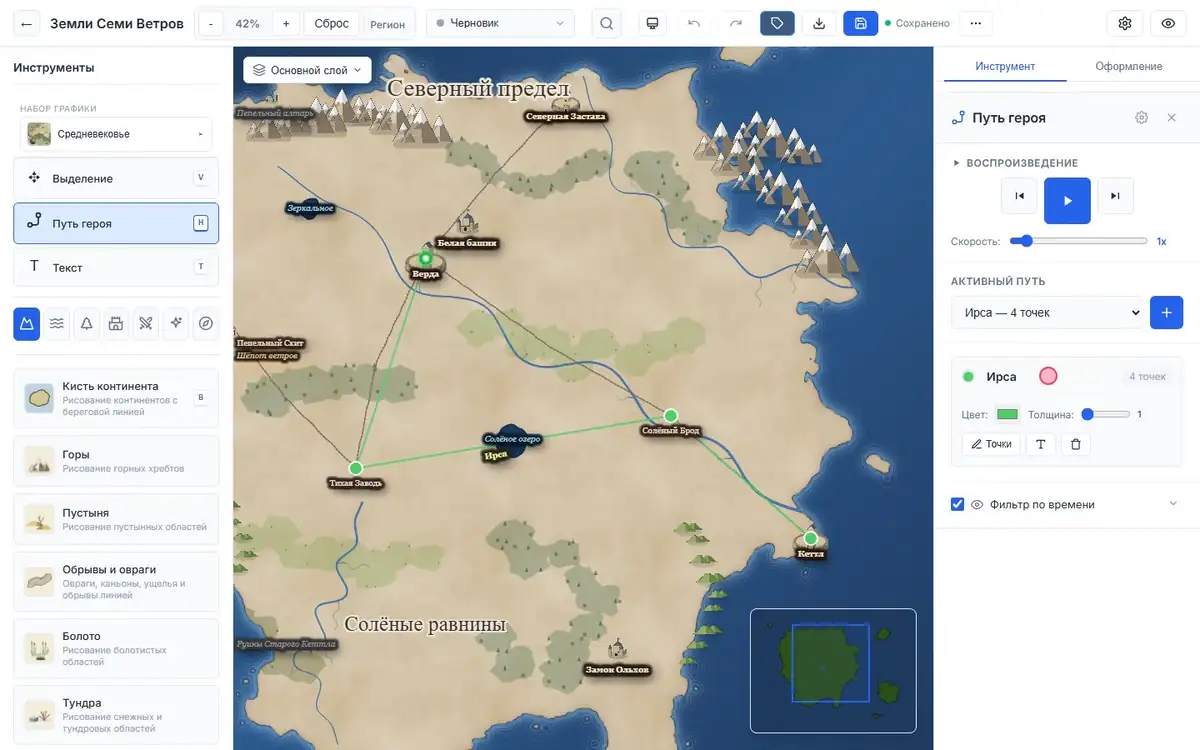Delete the Ирса path with trash icon
The image size is (1200, 750).
click(1076, 444)
